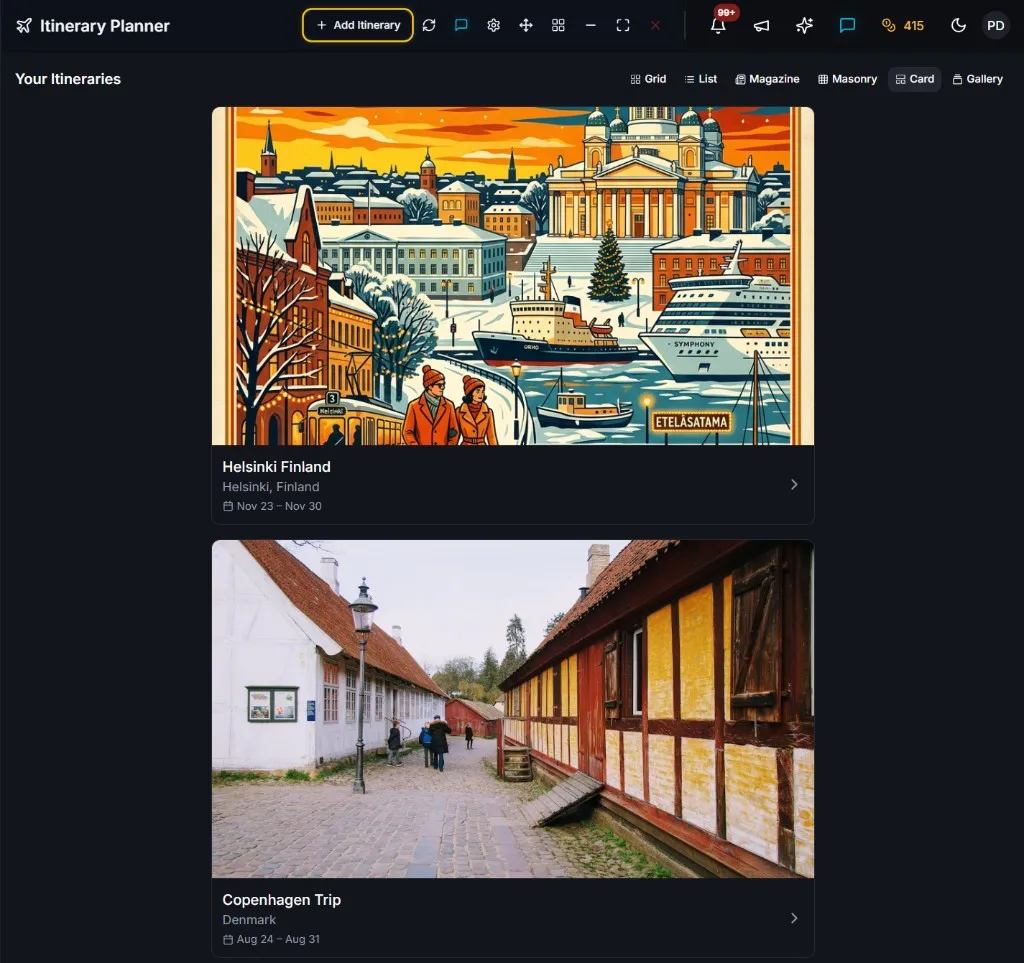Image resolution: width=1024 pixels, height=963 pixels.
Task: Click the Helsinki Finland title
Action: click(x=276, y=467)
